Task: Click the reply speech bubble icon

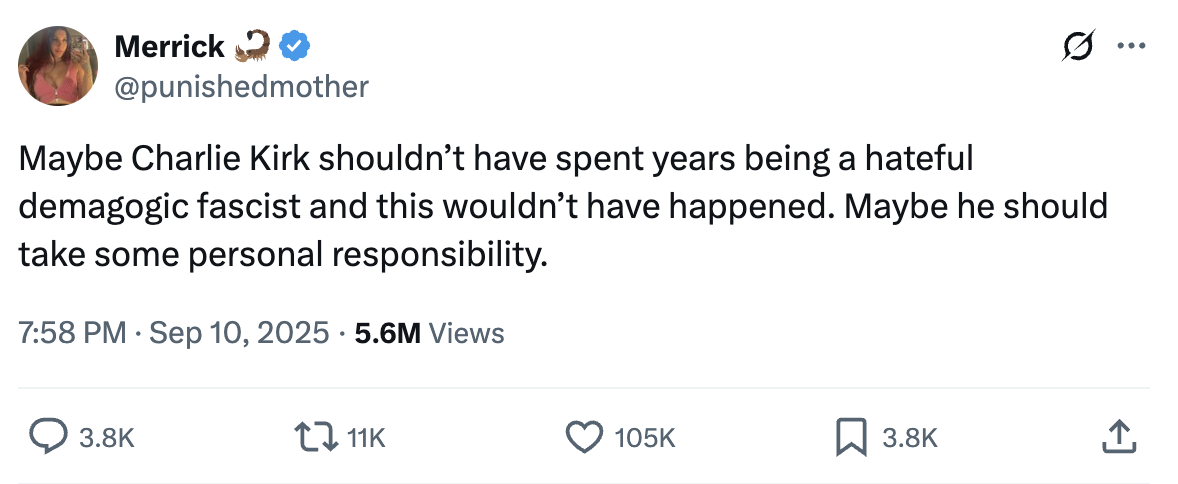Action: coord(45,436)
